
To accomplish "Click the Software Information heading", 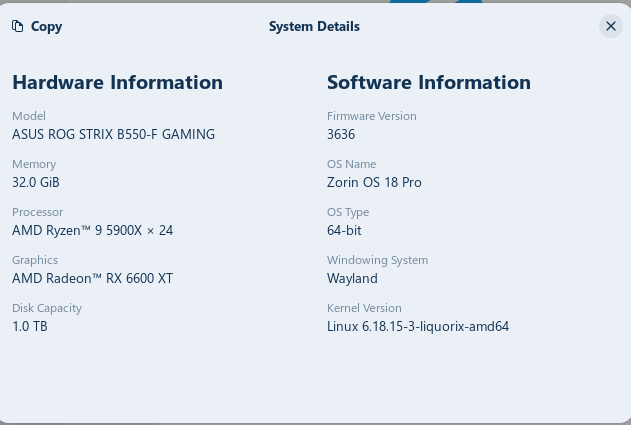I will tap(429, 83).
